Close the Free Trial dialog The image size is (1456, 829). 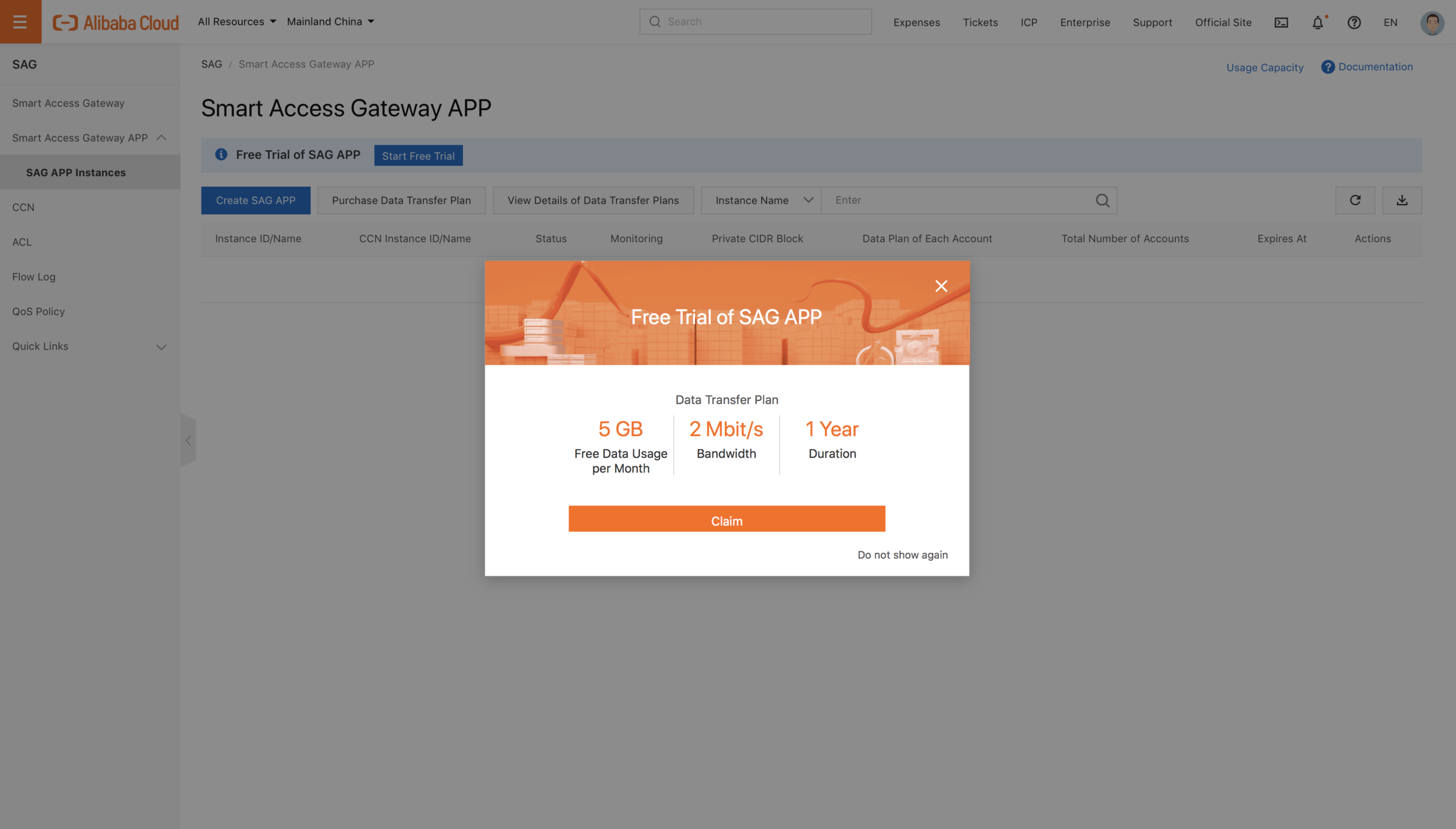tap(941, 286)
